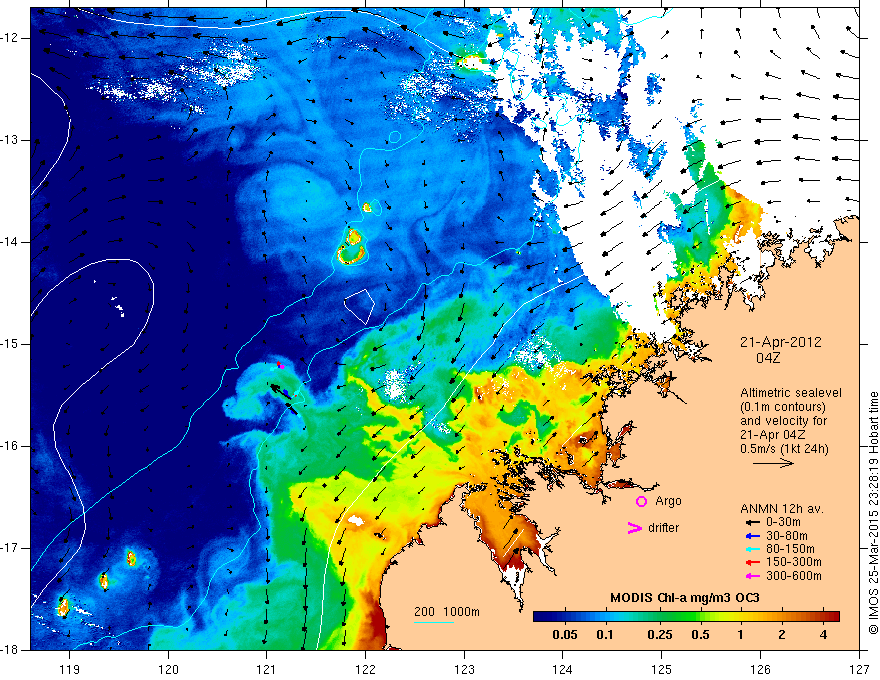The width and height of the screenshot is (880, 680).
Task: Click the blue 30-80m legend arrow
Action: [x=751, y=536]
